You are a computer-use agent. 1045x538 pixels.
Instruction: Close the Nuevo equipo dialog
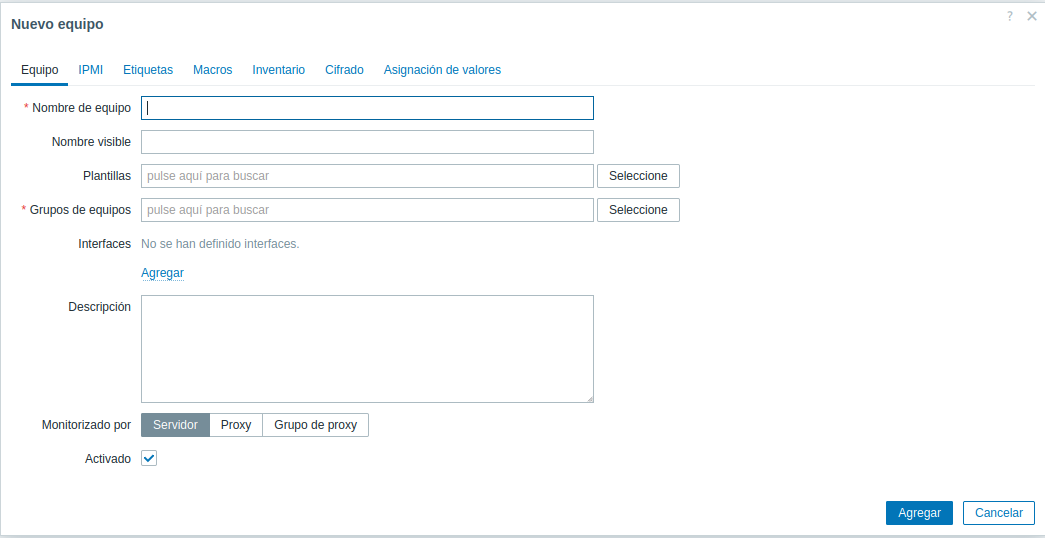click(1032, 17)
